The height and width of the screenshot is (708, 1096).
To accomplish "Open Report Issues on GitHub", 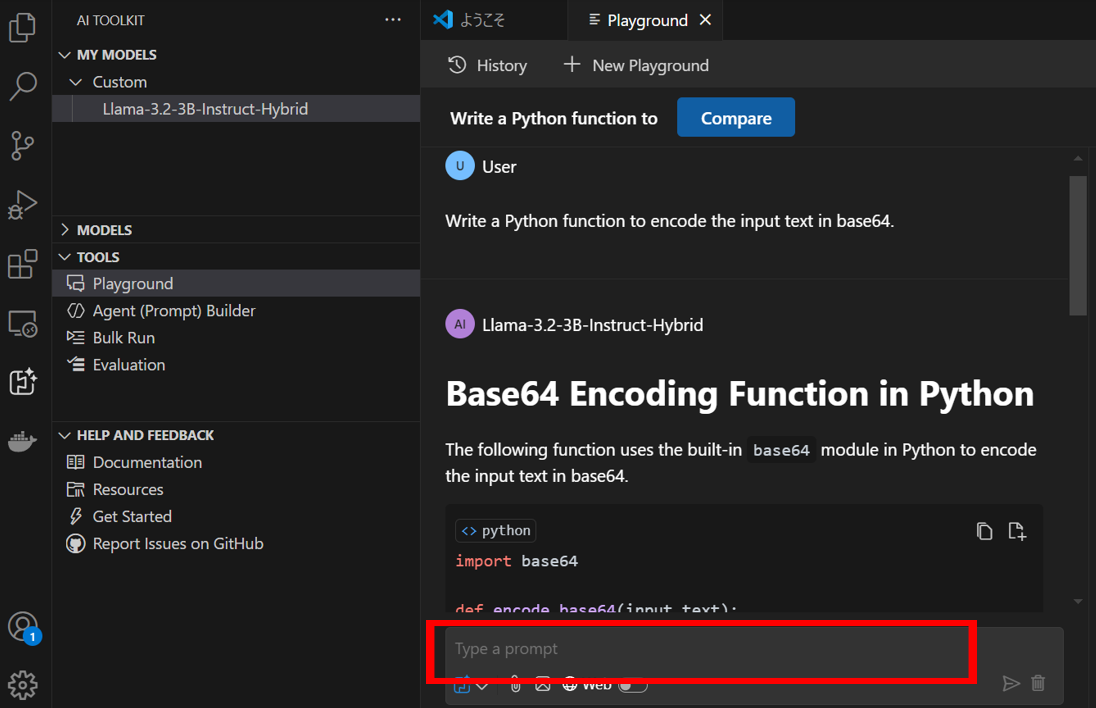I will 236,544.
